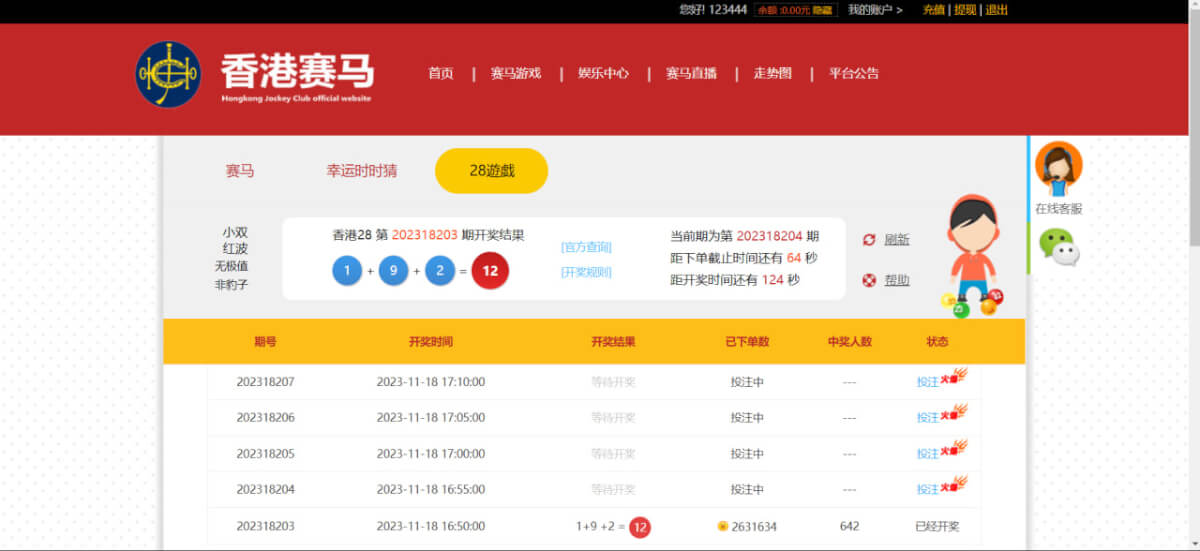Click the green WeChat icon

pos(1058,246)
